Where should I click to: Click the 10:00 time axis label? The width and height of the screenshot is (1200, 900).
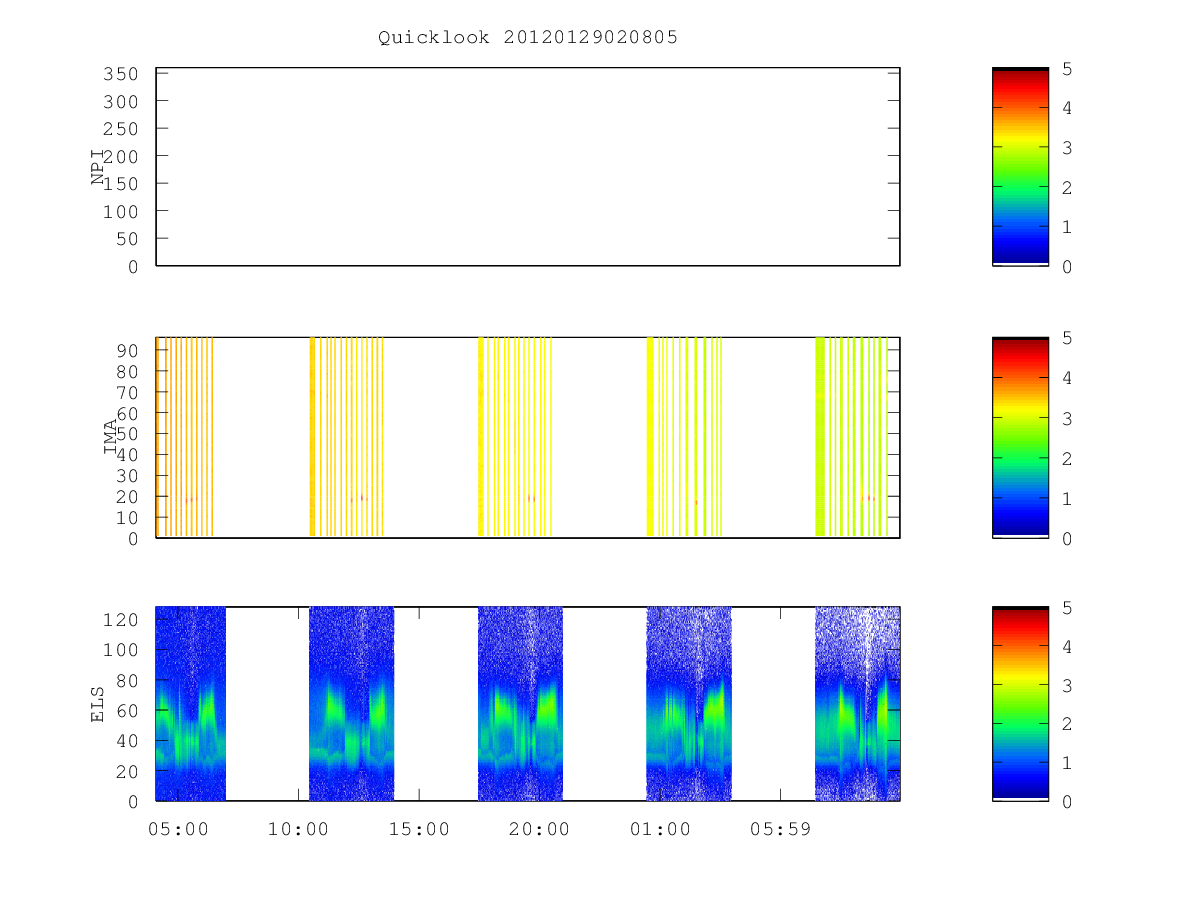(x=299, y=829)
